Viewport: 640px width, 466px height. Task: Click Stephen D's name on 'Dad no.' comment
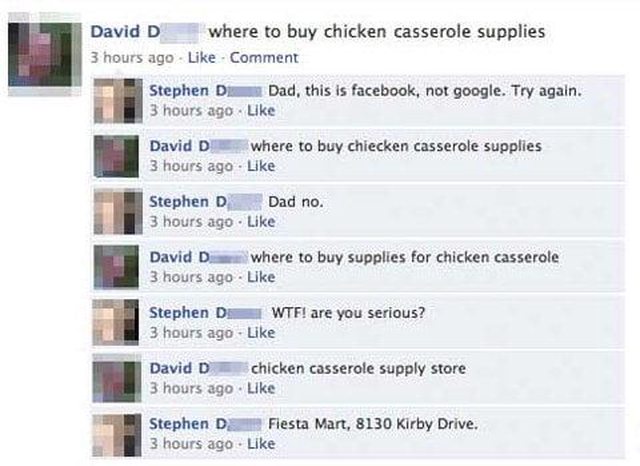(x=206, y=202)
